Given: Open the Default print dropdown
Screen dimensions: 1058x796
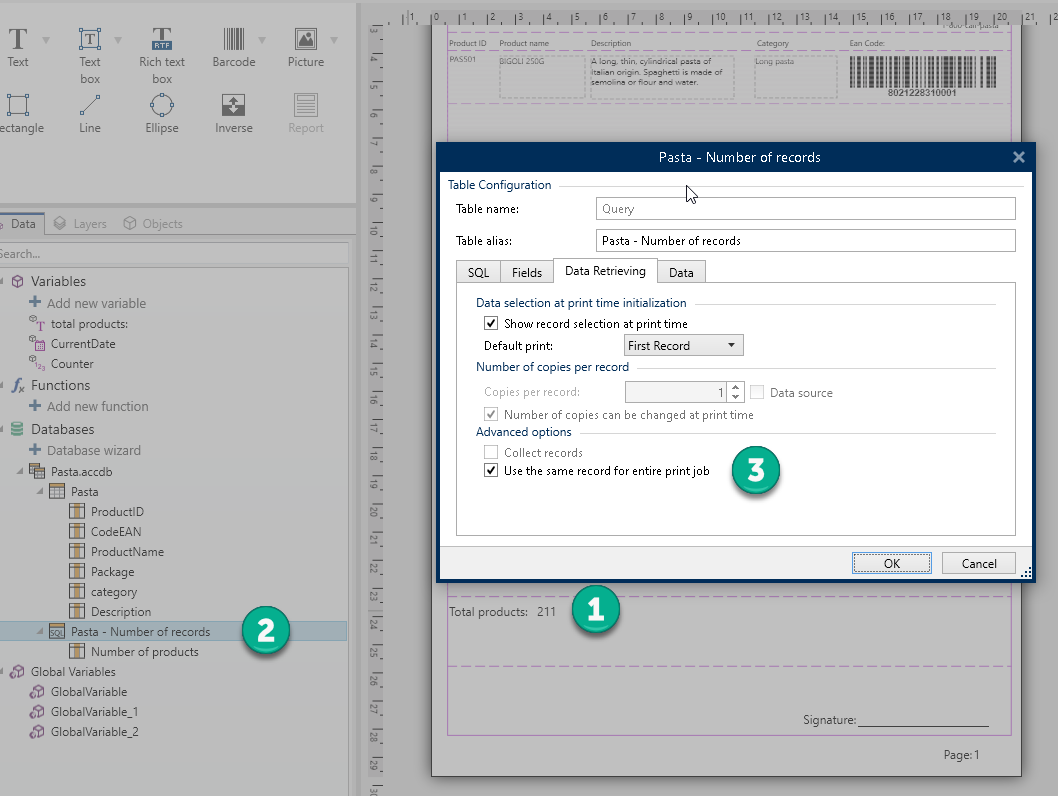Looking at the screenshot, I should coord(684,346).
